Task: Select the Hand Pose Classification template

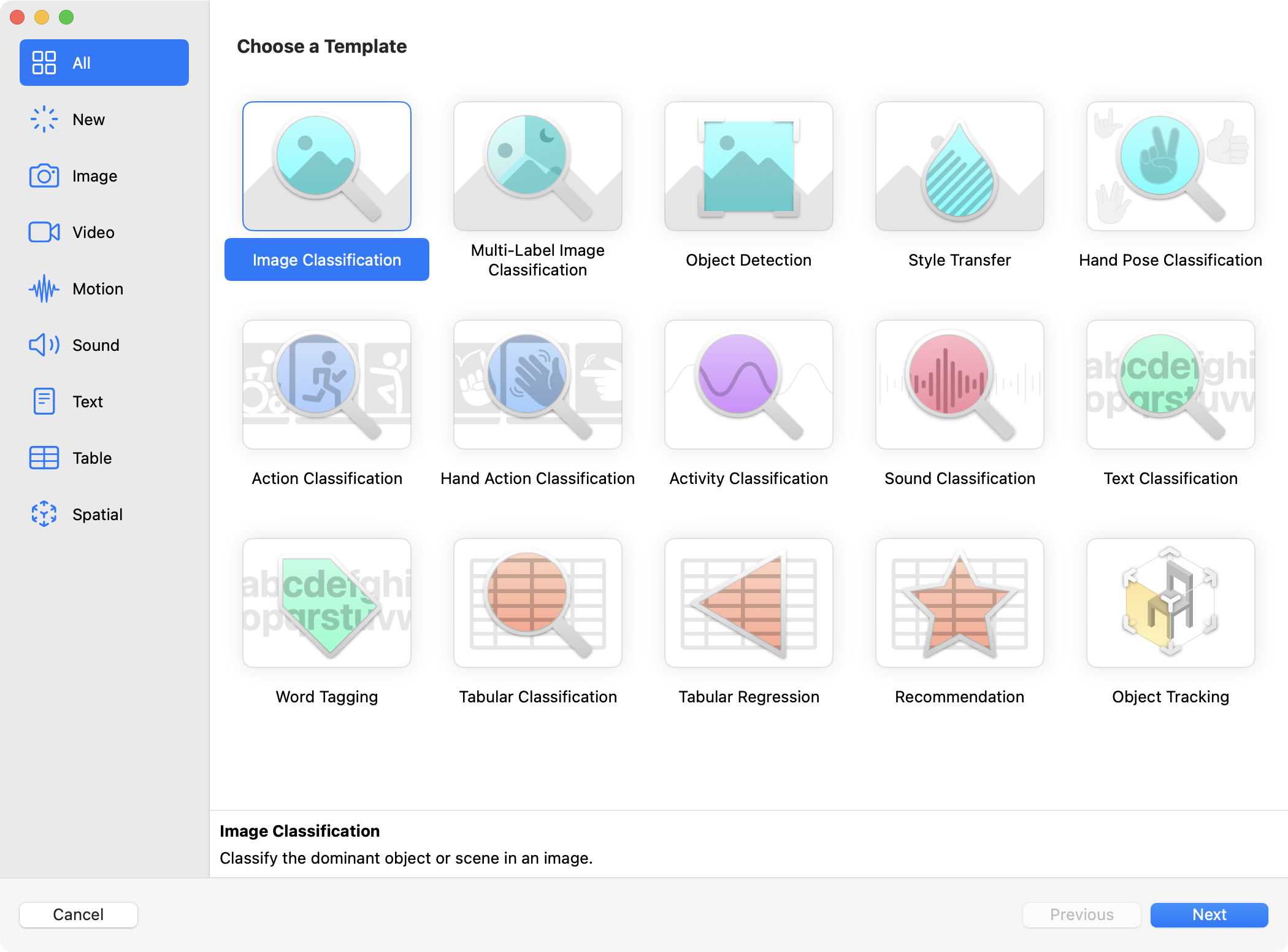Action: click(x=1170, y=166)
